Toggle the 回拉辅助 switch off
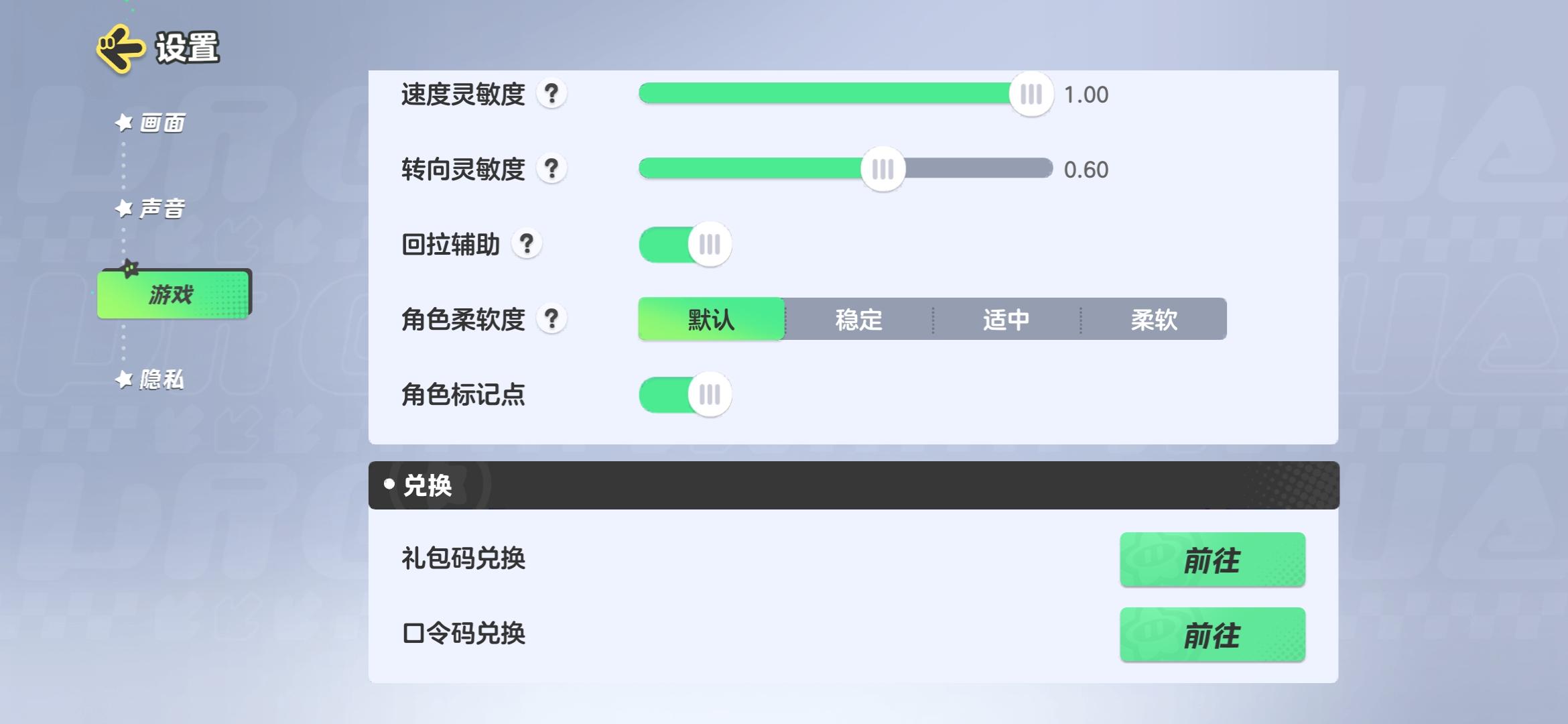 tap(685, 245)
